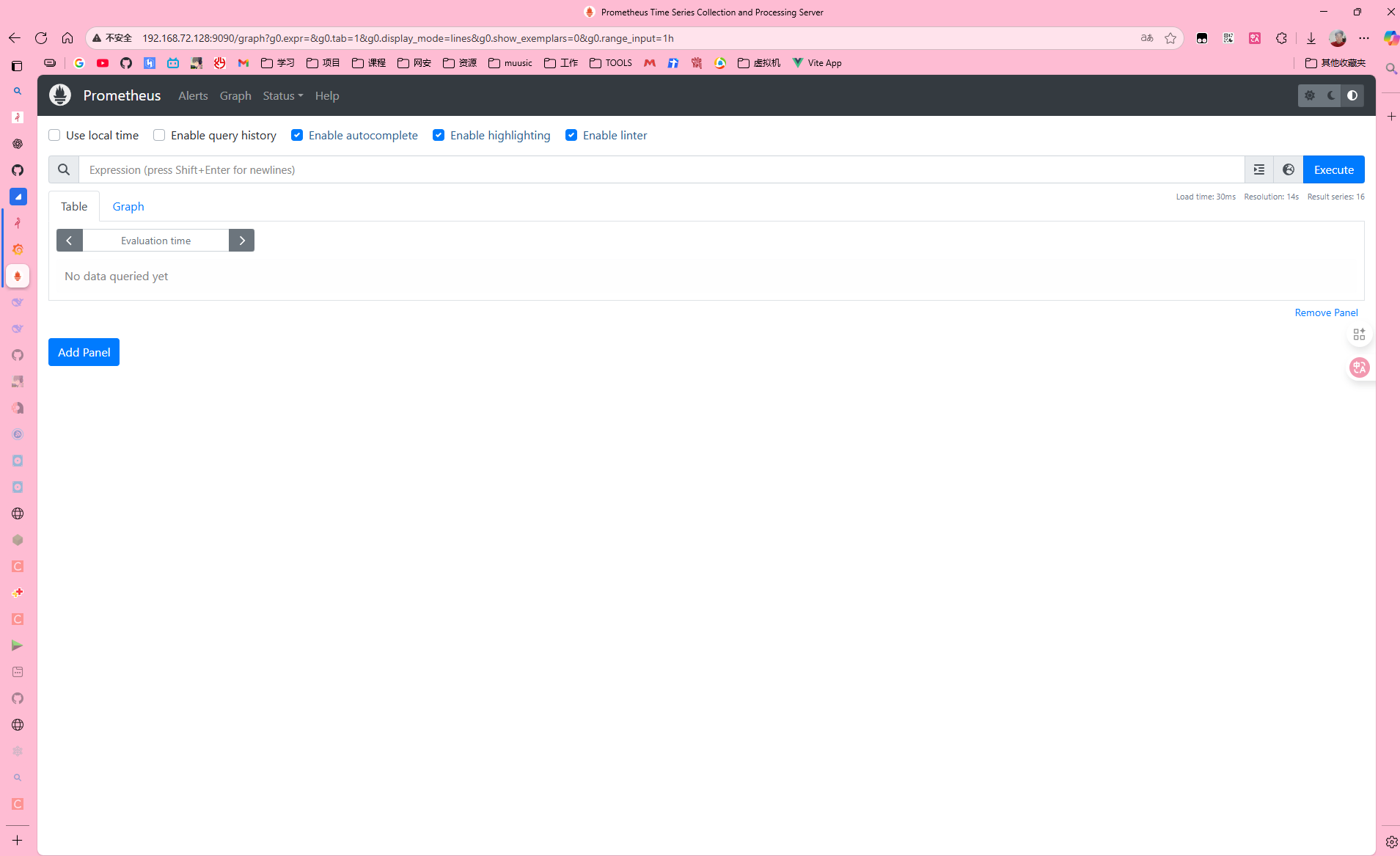The height and width of the screenshot is (856, 1400).
Task: Bookmark this page with star icon
Action: (1170, 38)
